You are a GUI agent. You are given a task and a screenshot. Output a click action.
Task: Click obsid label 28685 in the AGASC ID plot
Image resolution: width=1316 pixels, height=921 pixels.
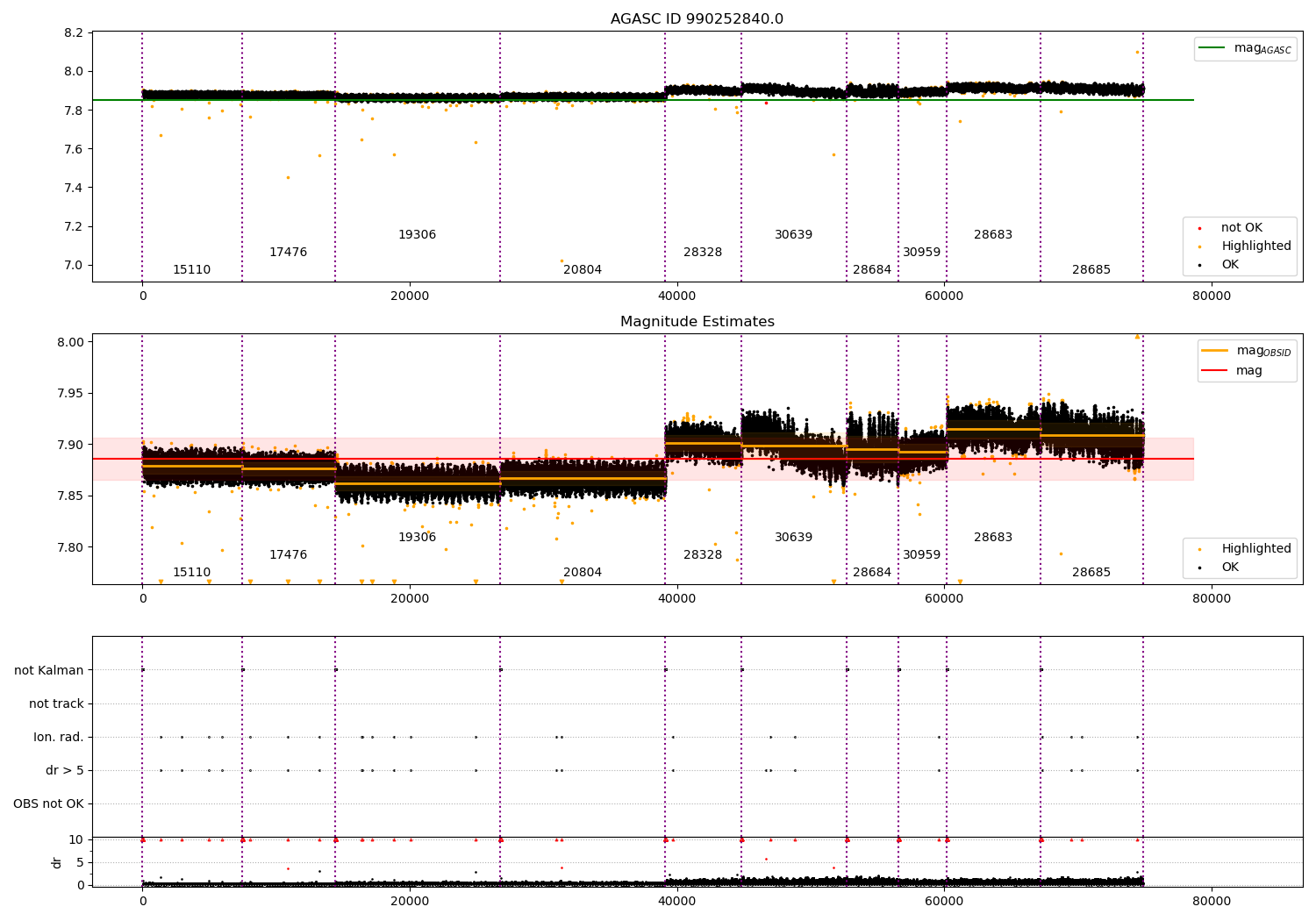[1091, 270]
